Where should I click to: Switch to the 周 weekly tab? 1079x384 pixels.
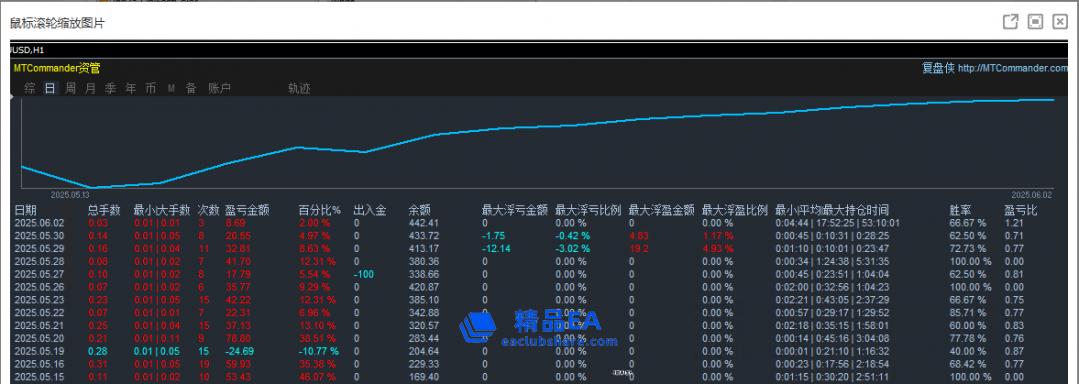[70, 88]
